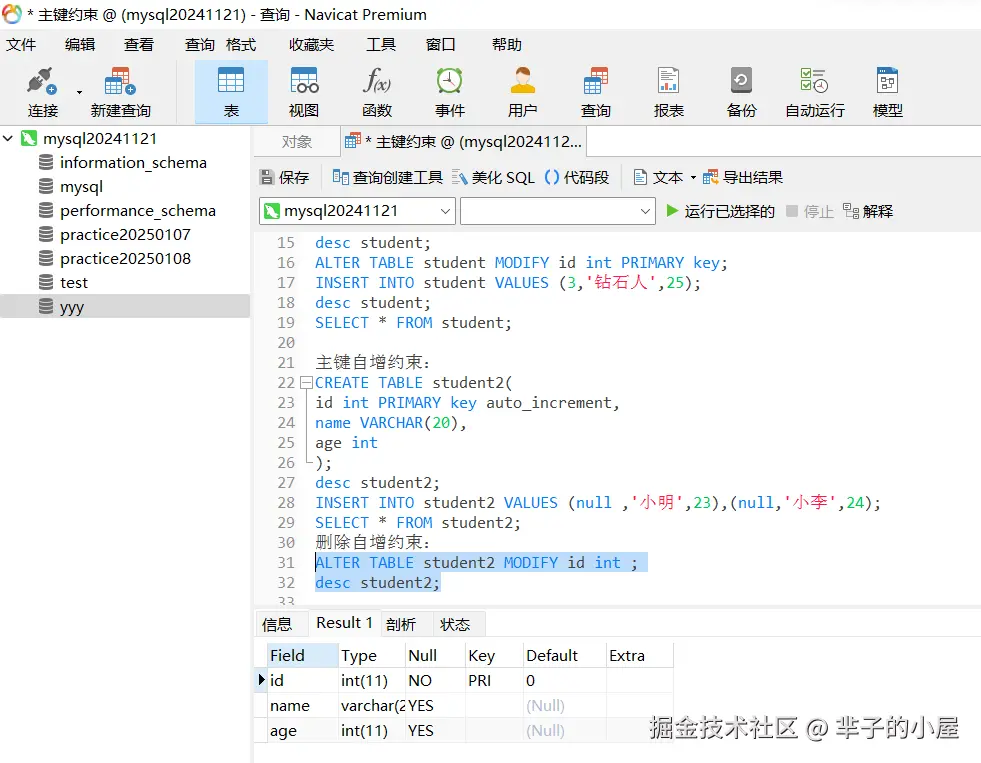Collapse the CREATE TABLE student2 code block
Viewport: 981px width, 763px height.
(x=306, y=382)
